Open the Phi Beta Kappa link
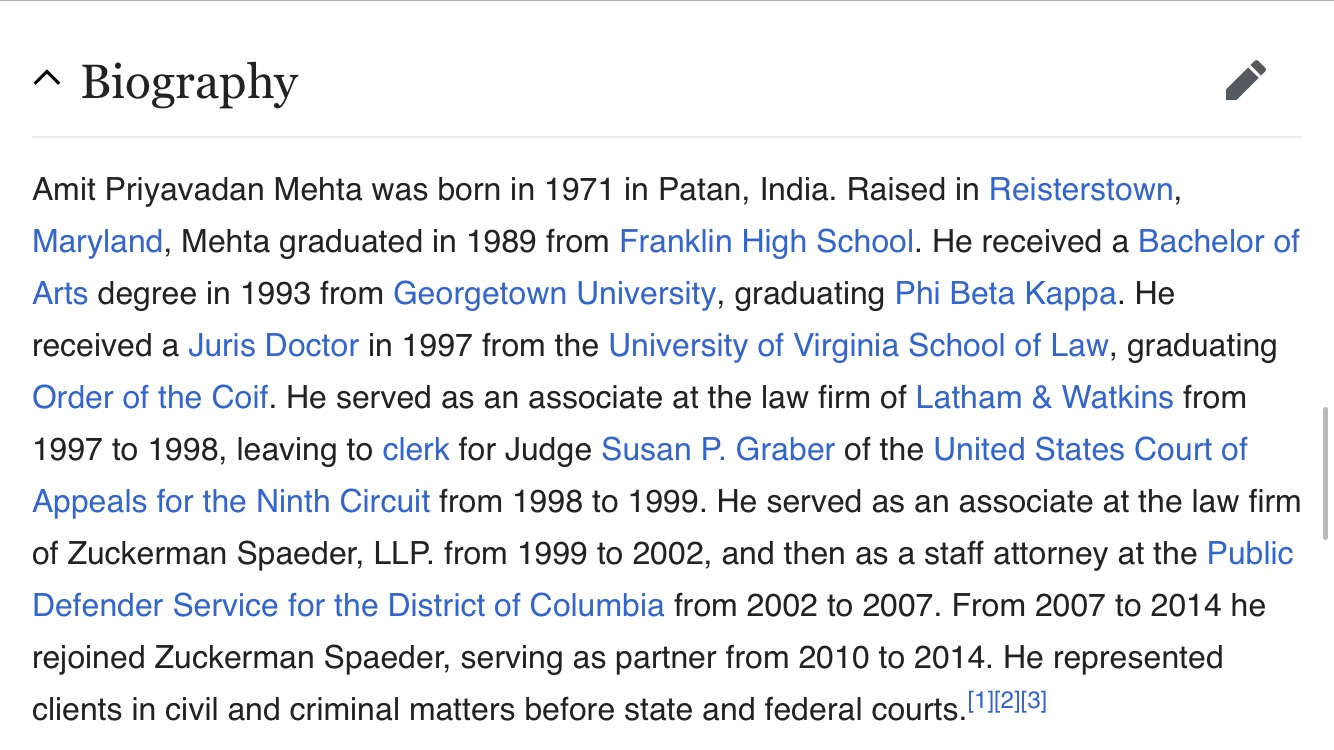This screenshot has height=750, width=1334. 1005,293
